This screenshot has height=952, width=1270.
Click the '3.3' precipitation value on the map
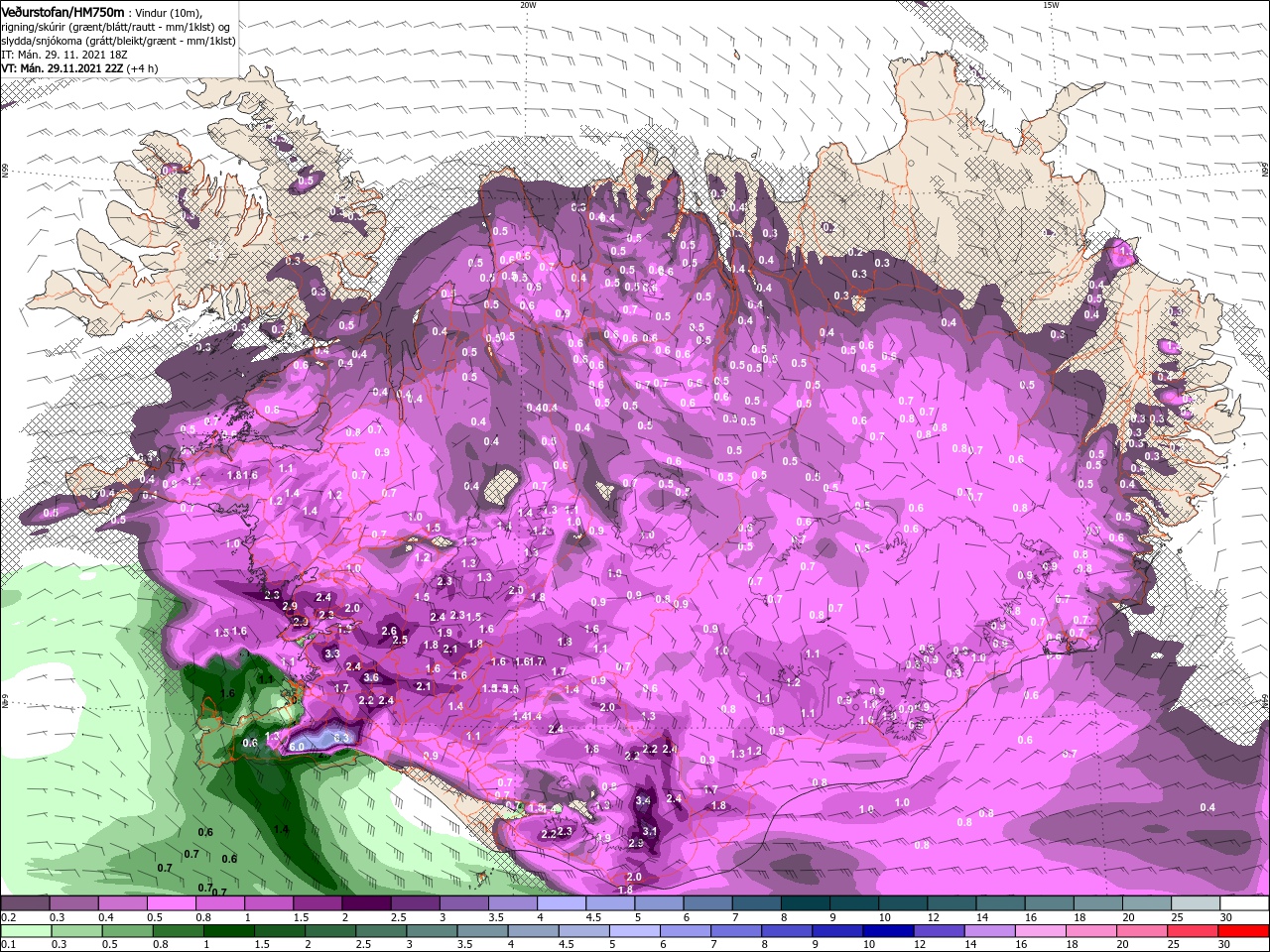[331, 654]
